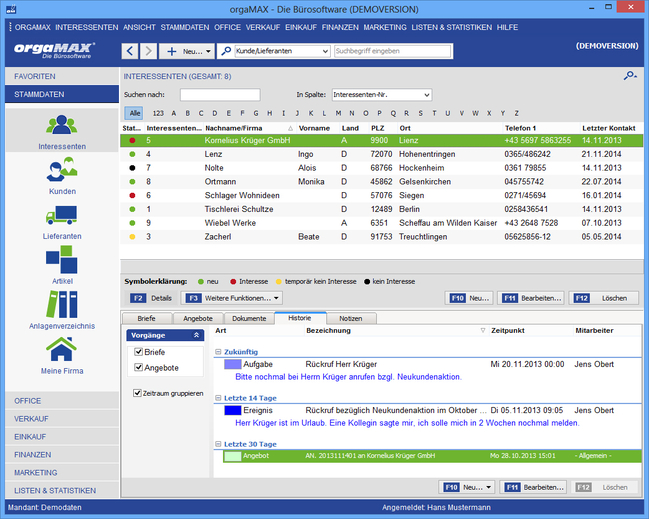This screenshot has width=649, height=519.
Task: Click the search options magnifier at top right
Action: 630,76
